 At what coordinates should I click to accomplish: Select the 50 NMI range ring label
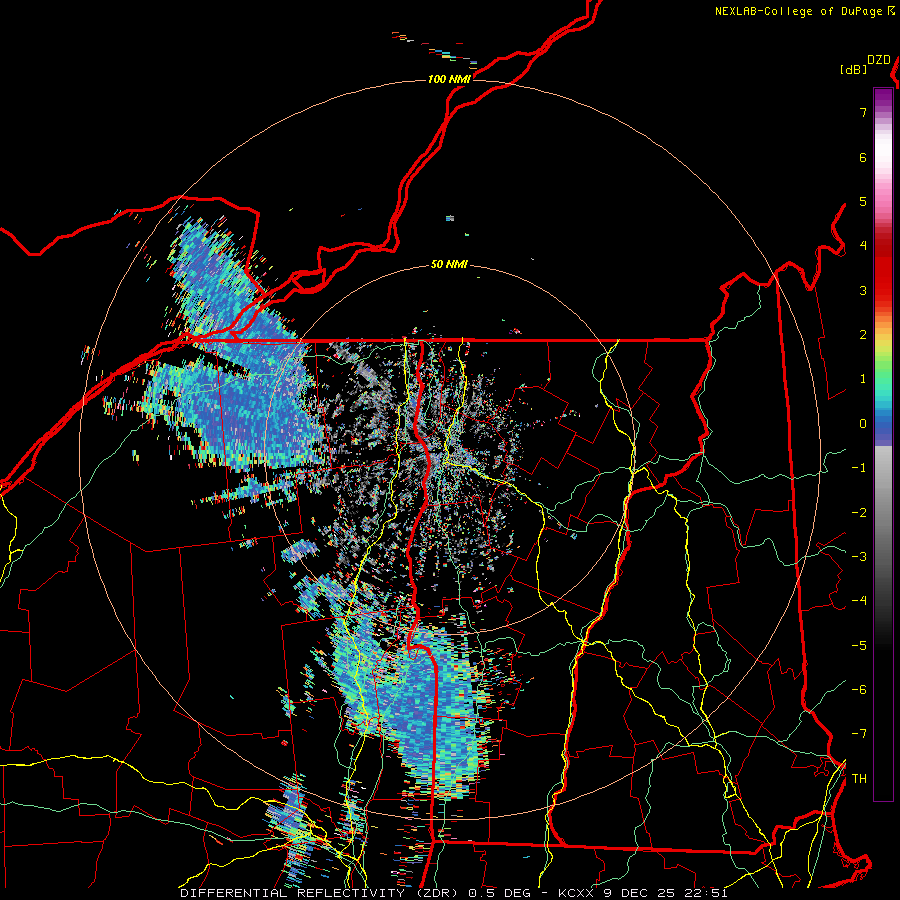449,265
